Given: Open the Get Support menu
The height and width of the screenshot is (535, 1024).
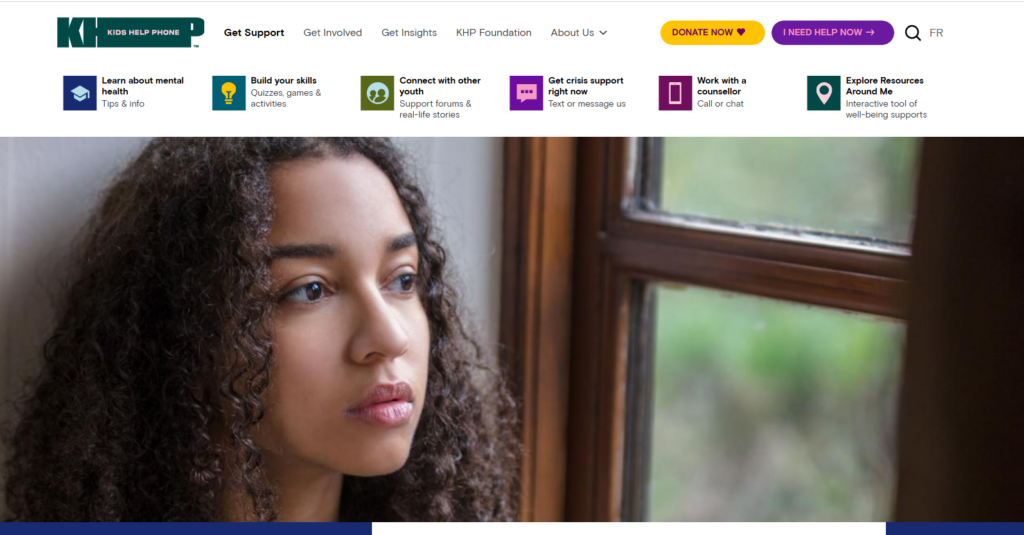Looking at the screenshot, I should pyautogui.click(x=254, y=33).
